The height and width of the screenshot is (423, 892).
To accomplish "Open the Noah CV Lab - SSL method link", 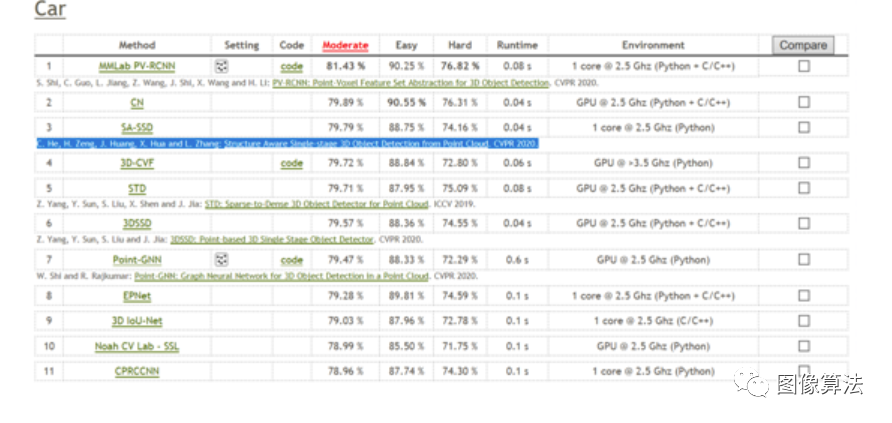I will 137,346.
